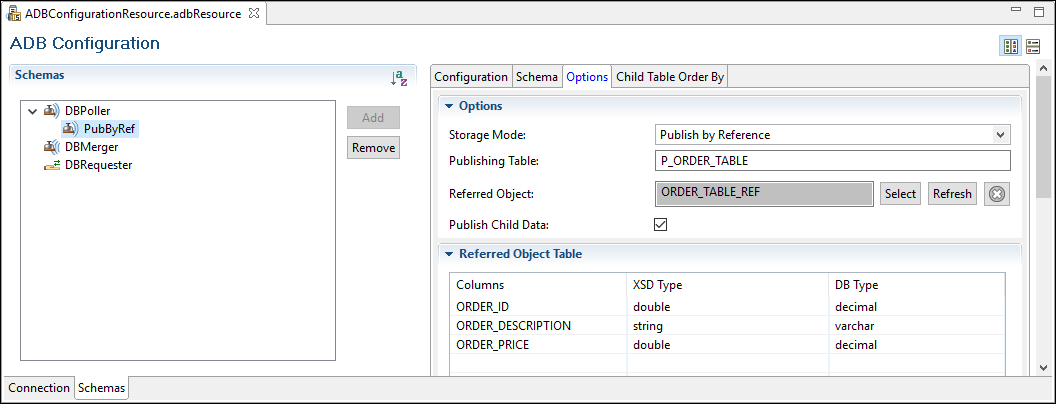Viewport: 1056px width, 404px height.
Task: Click the alphabetical sort icon in Schemas
Action: (x=398, y=78)
